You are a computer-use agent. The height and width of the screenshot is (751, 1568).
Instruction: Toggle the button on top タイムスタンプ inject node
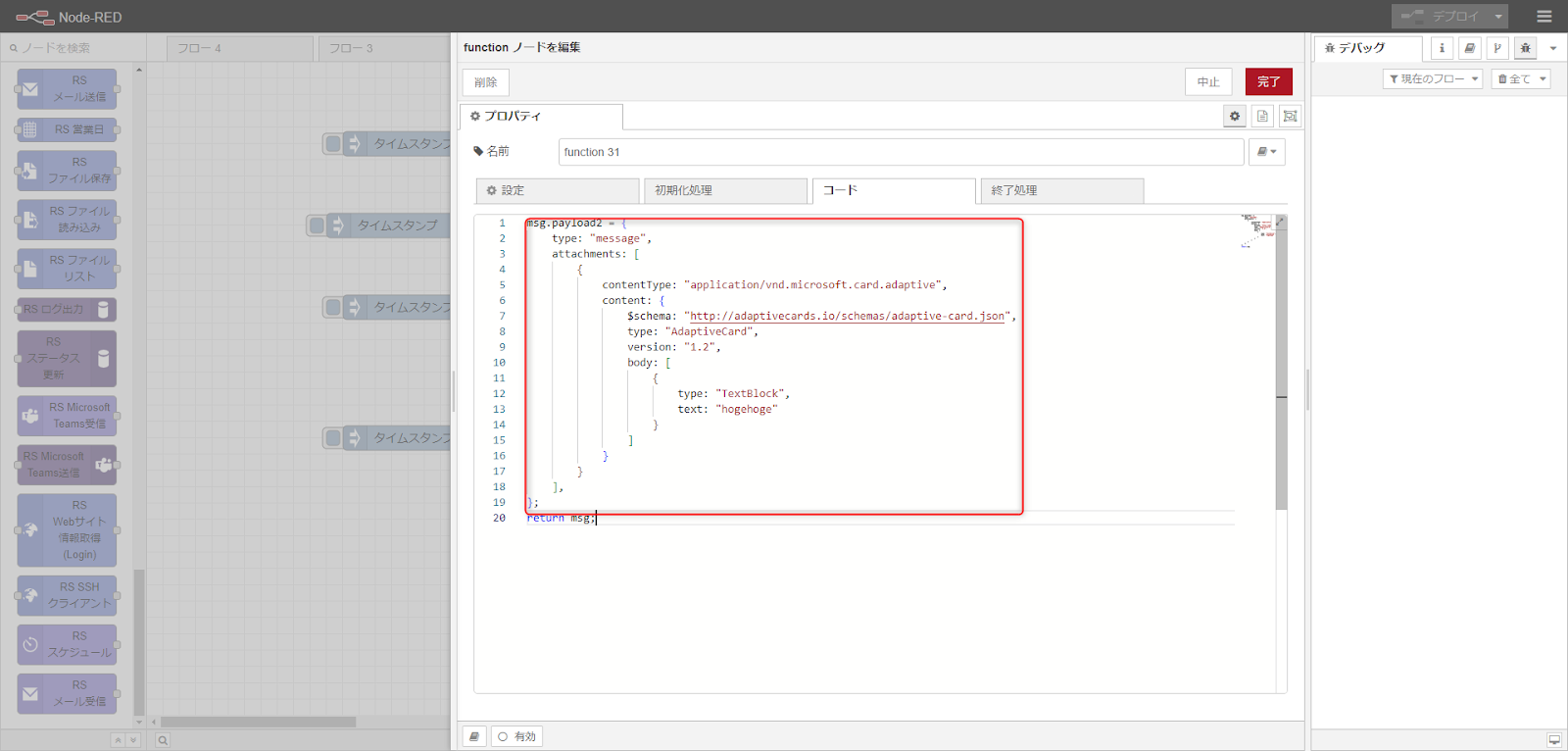(333, 144)
